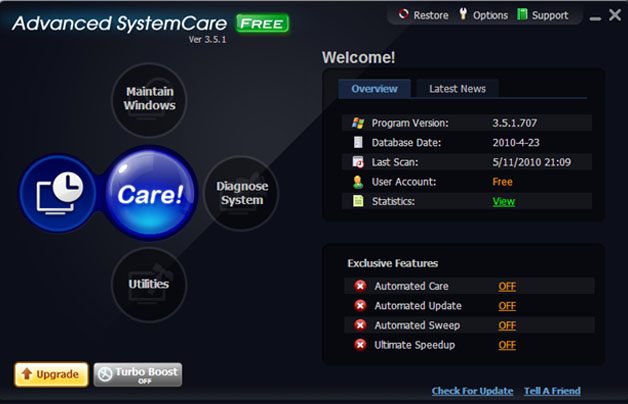Click the 2010-4-23 database date value
628x404 pixels.
(x=516, y=143)
